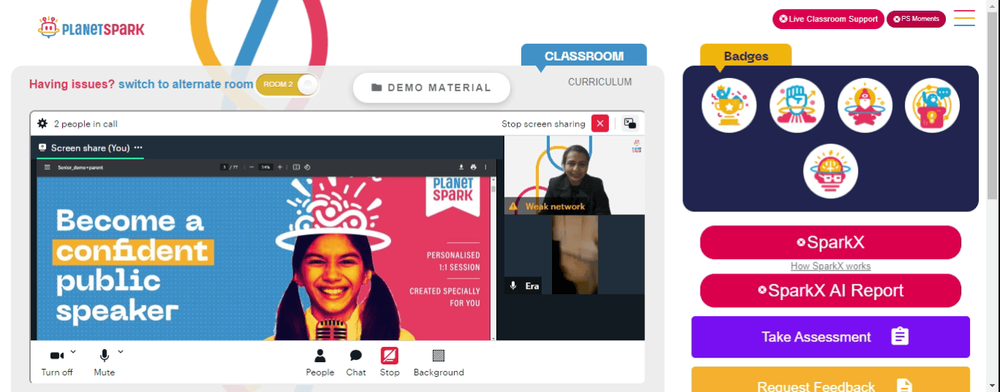1000x392 pixels.
Task: Open DEMO MATERIAL folder
Action: point(432,88)
